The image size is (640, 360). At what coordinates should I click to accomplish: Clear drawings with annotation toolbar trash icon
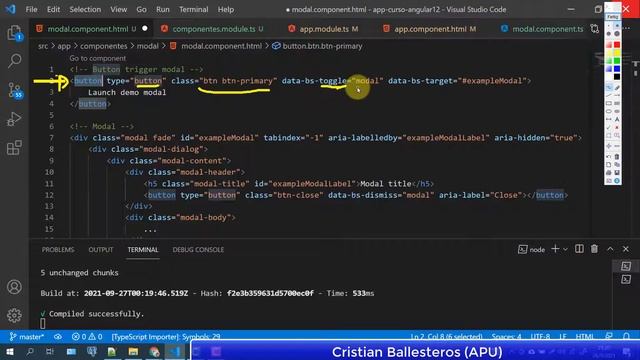617,157
